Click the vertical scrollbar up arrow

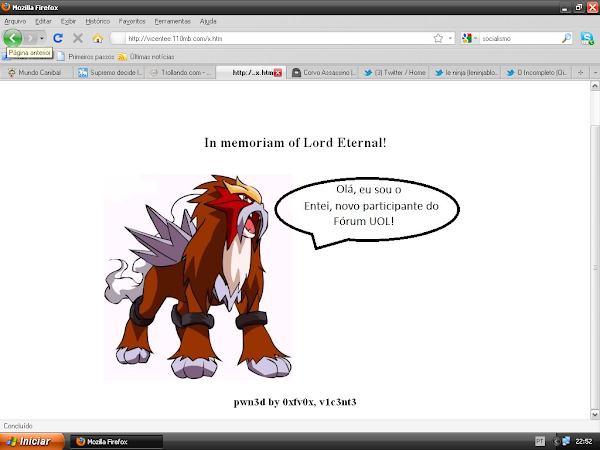[595, 86]
